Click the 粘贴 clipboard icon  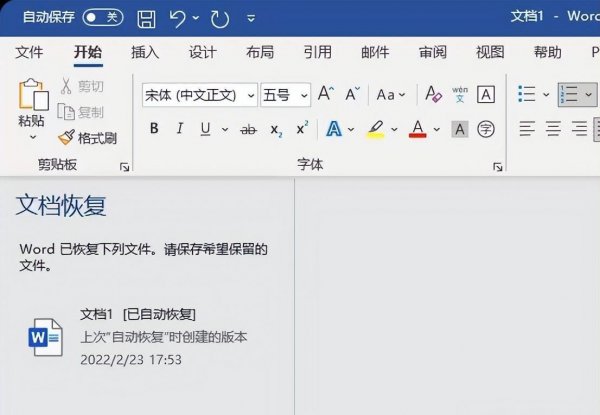(x=33, y=94)
